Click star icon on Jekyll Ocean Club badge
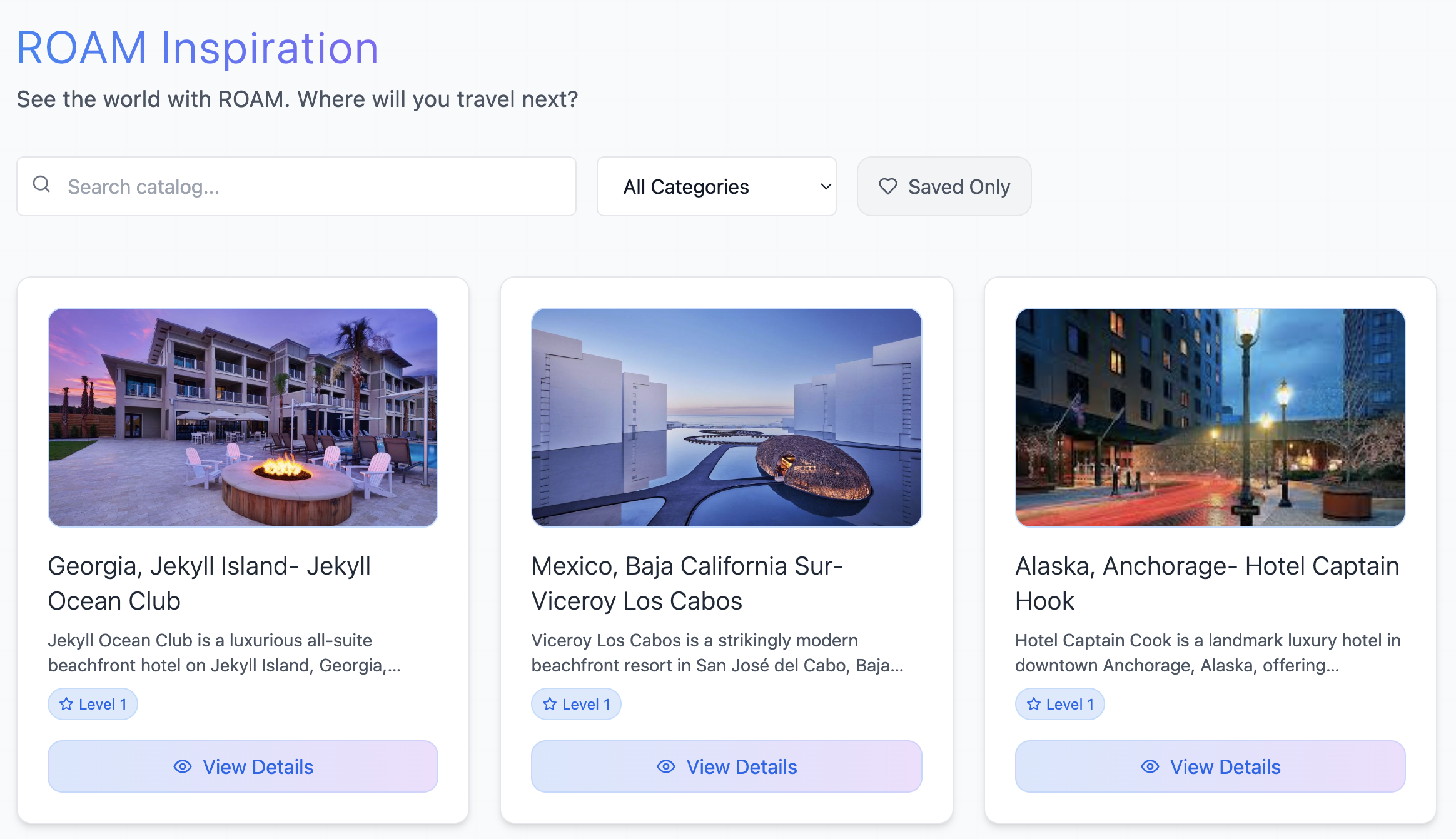Screen dimensions: 1456x839 [x=66, y=703]
